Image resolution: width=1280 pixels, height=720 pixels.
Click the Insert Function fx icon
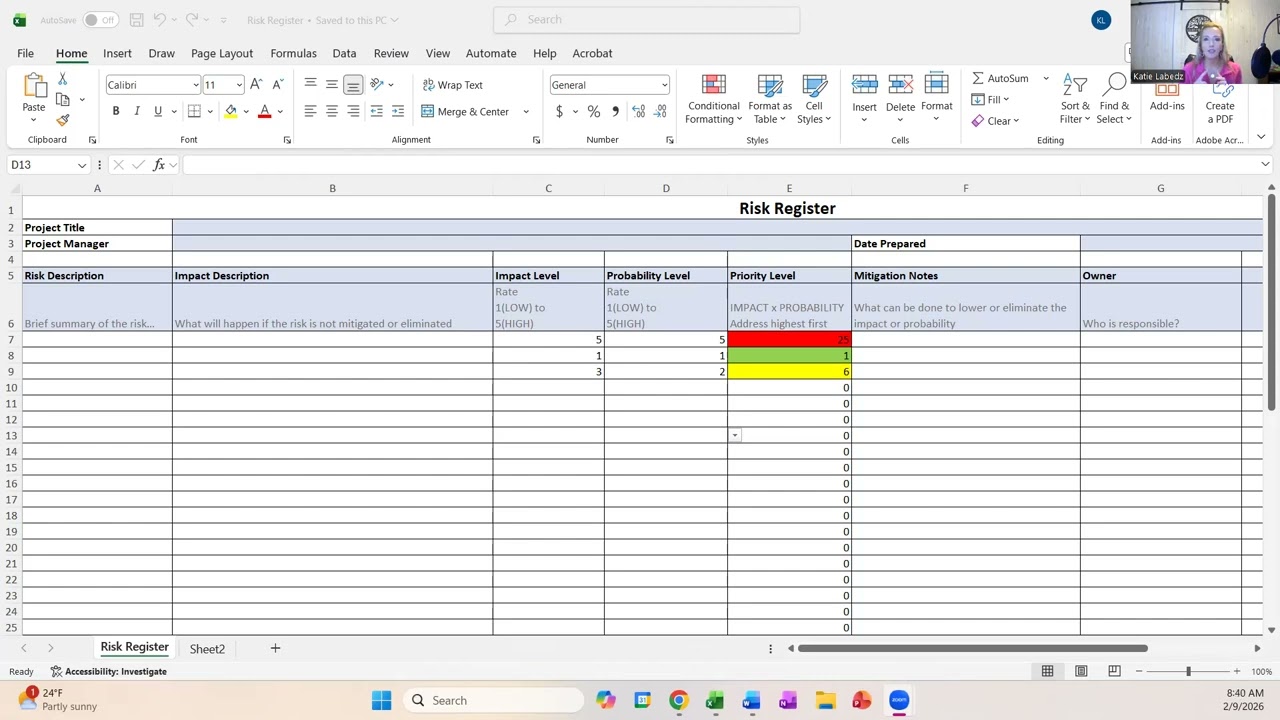tap(159, 165)
